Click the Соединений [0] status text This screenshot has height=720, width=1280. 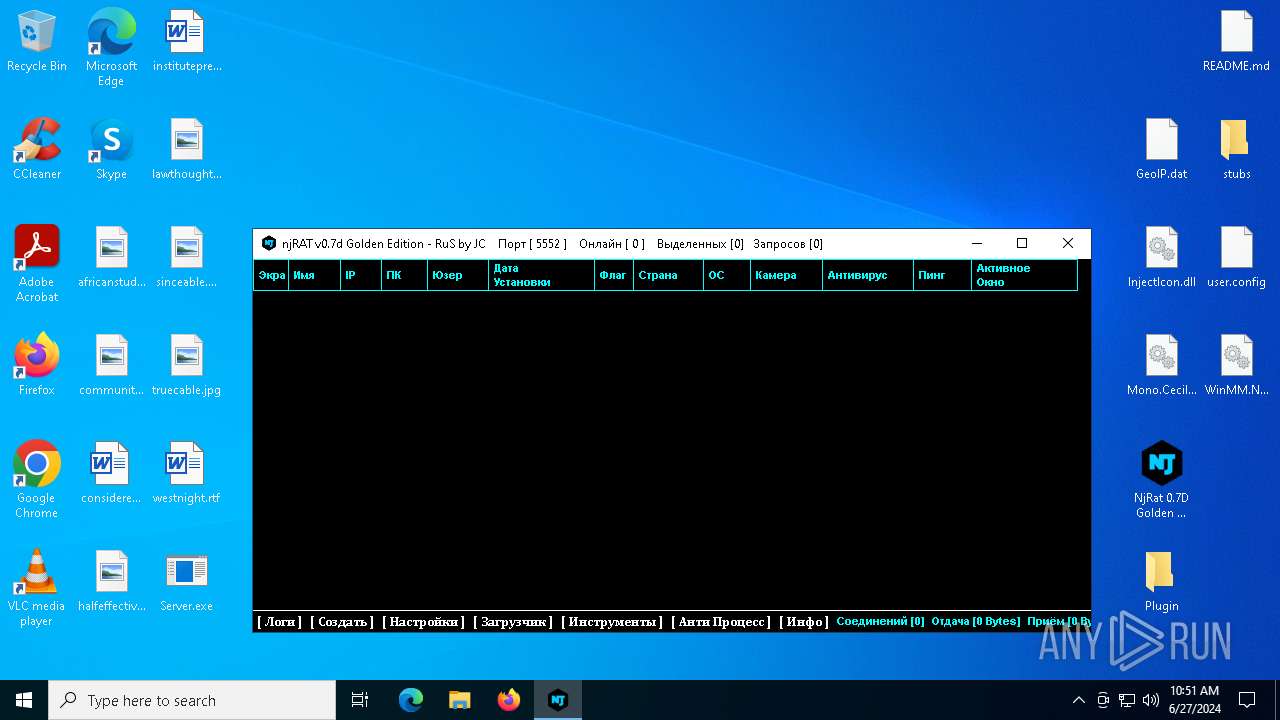coord(880,622)
